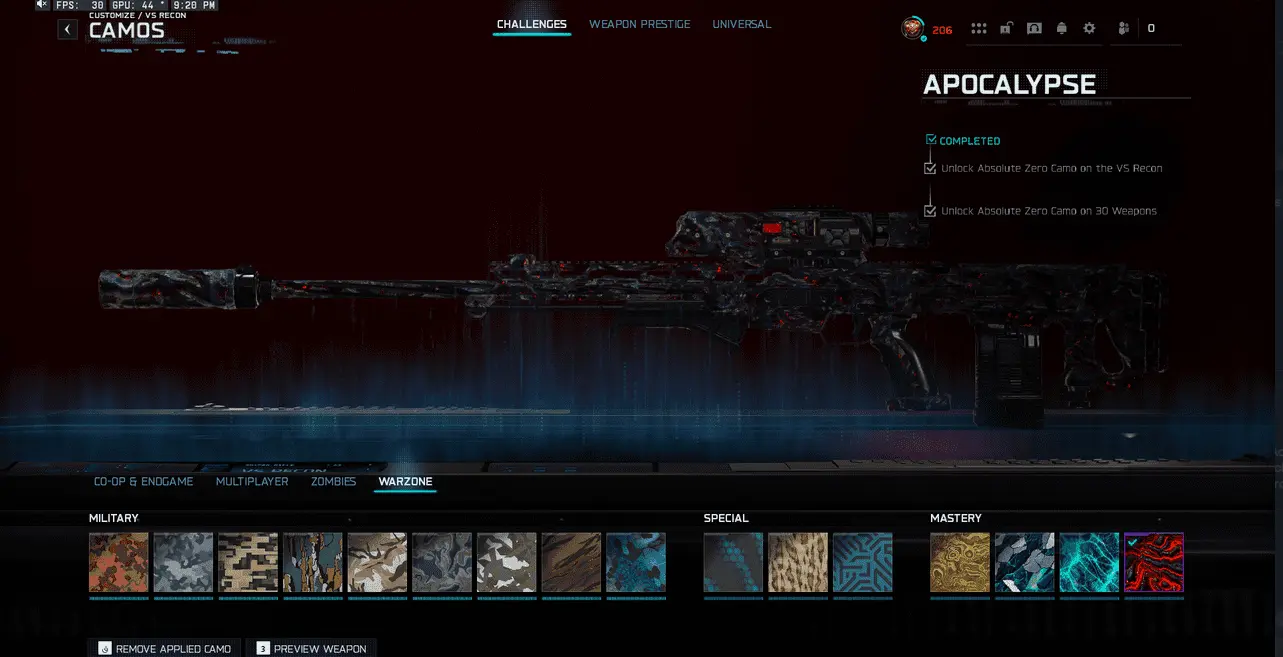The image size is (1283, 657).
Task: Open the Co-op & Endgame camo category
Action: [x=143, y=482]
